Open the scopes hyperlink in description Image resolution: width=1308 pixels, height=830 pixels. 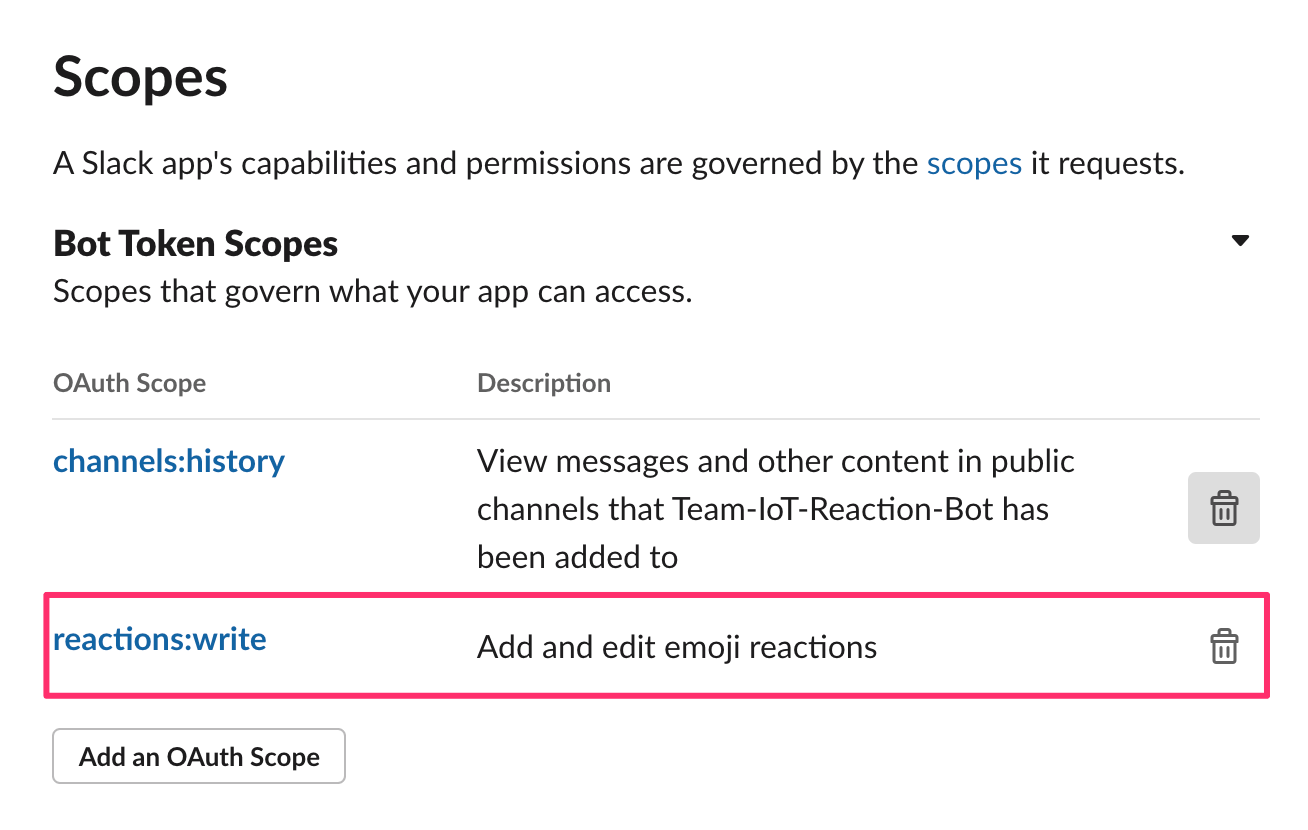[973, 163]
